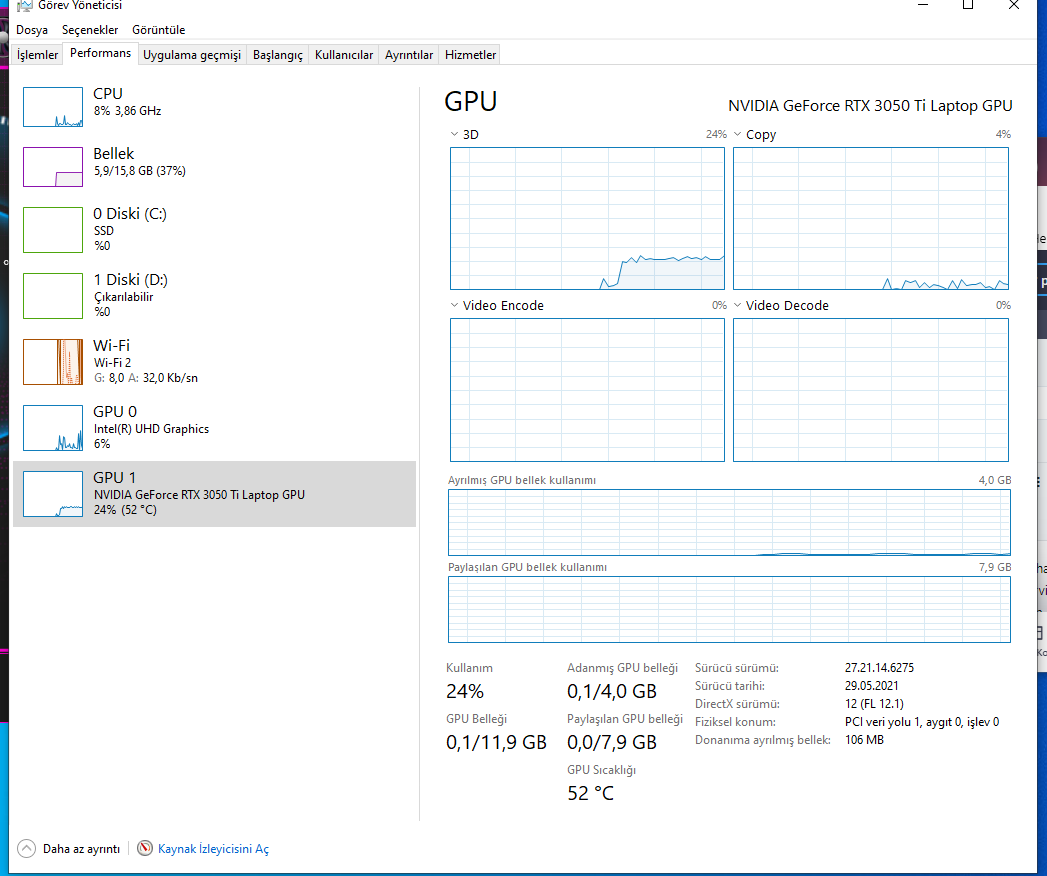Click the 106 MB reserved memory value
This screenshot has width=1047, height=876.
(x=864, y=740)
